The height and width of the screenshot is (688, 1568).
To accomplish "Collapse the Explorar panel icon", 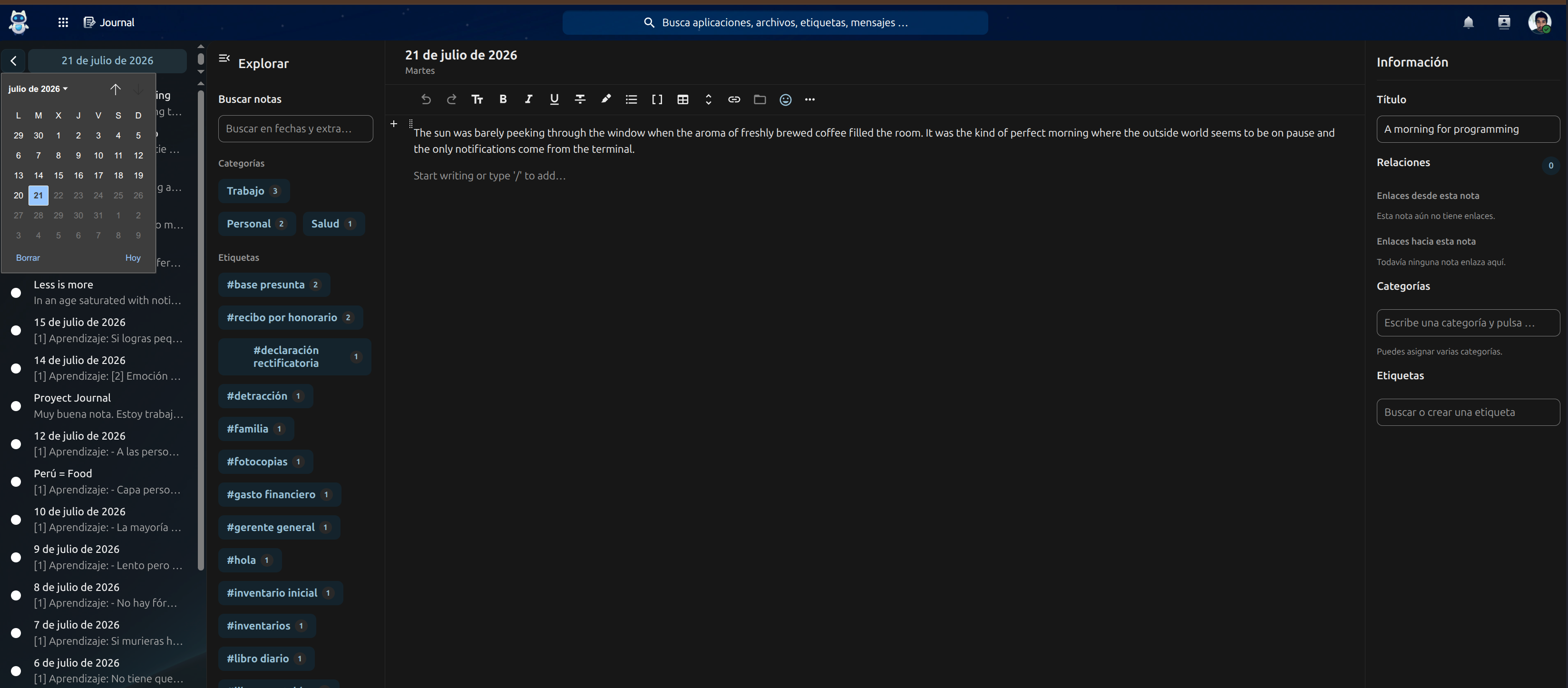I will (x=224, y=59).
